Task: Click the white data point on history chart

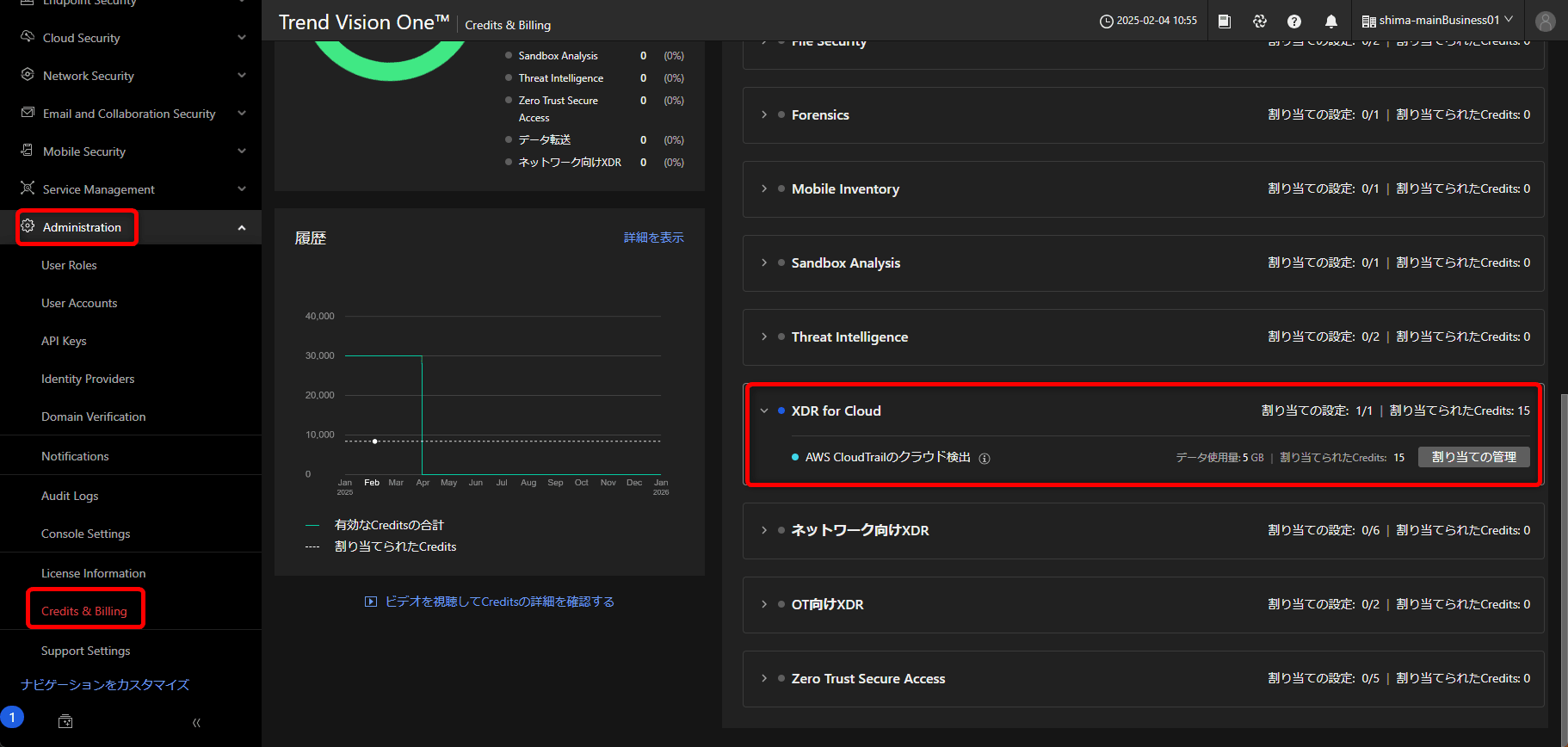Action: tap(374, 441)
